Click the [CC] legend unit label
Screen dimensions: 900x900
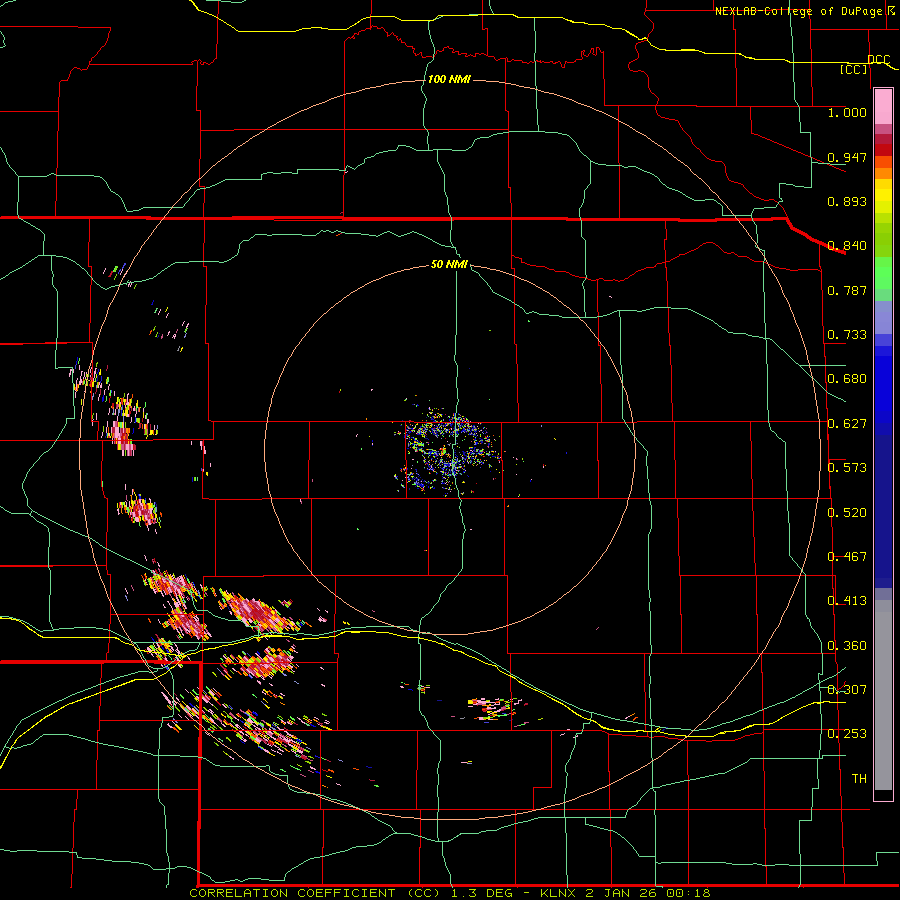point(854,69)
